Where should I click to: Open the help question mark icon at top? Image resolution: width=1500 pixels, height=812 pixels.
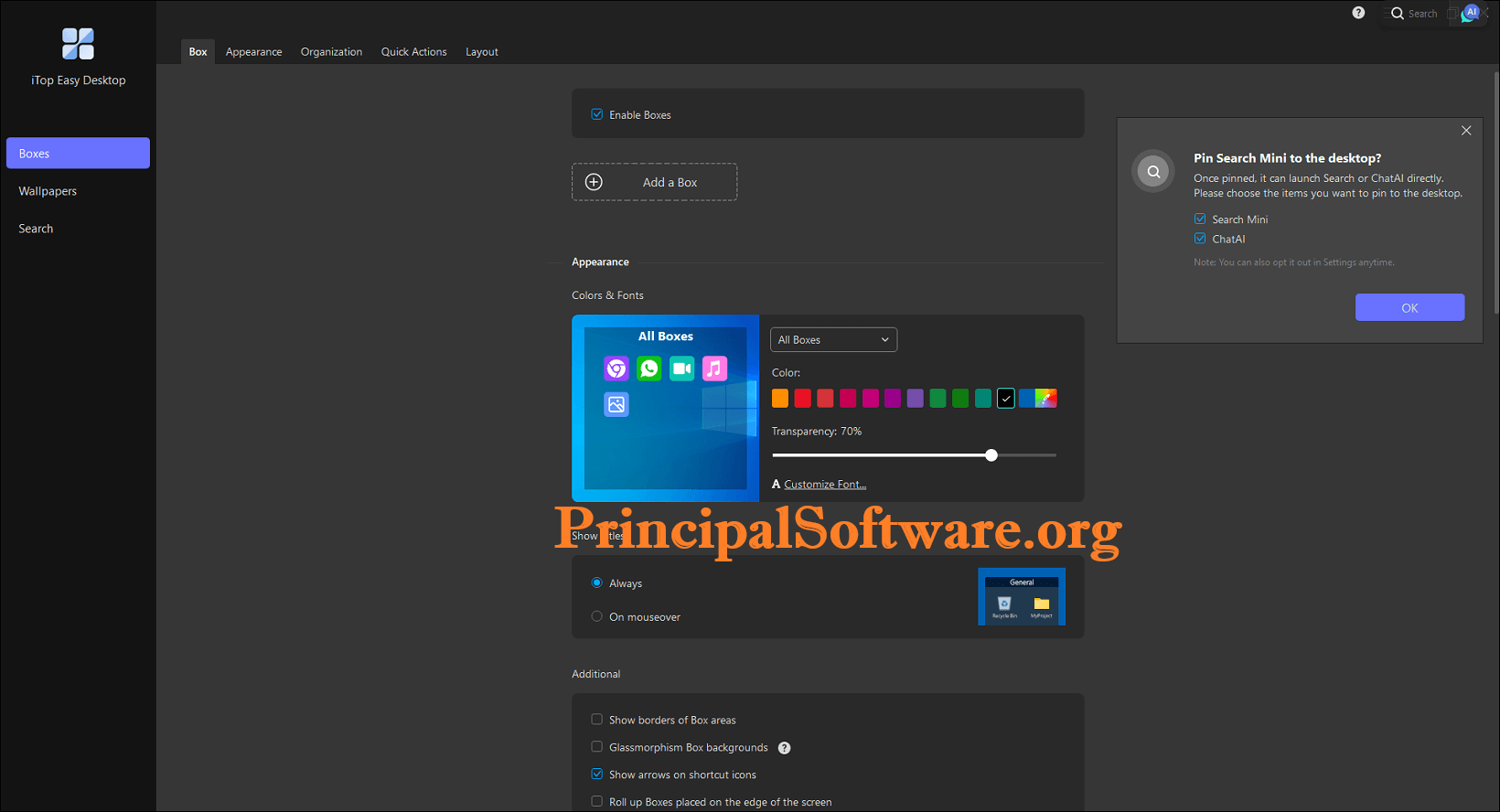[1358, 13]
